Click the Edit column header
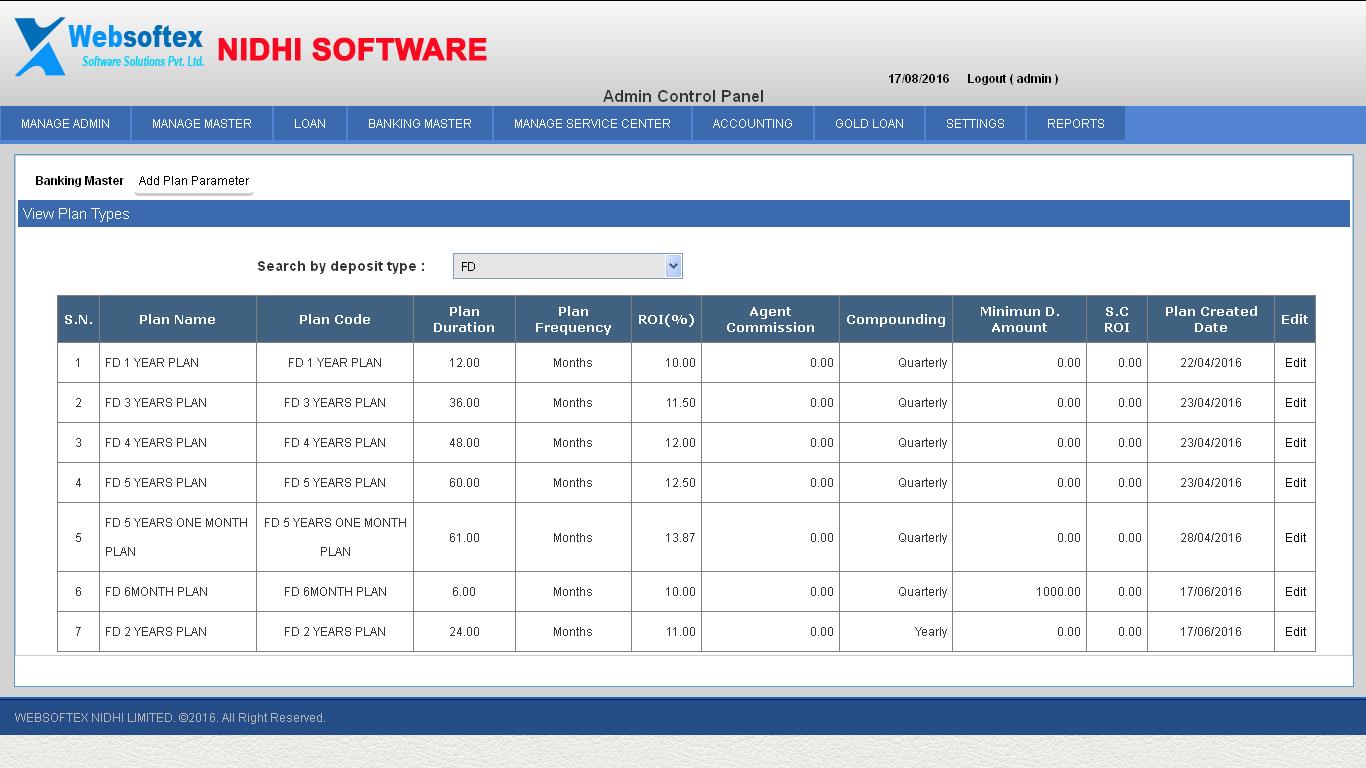 click(1295, 320)
